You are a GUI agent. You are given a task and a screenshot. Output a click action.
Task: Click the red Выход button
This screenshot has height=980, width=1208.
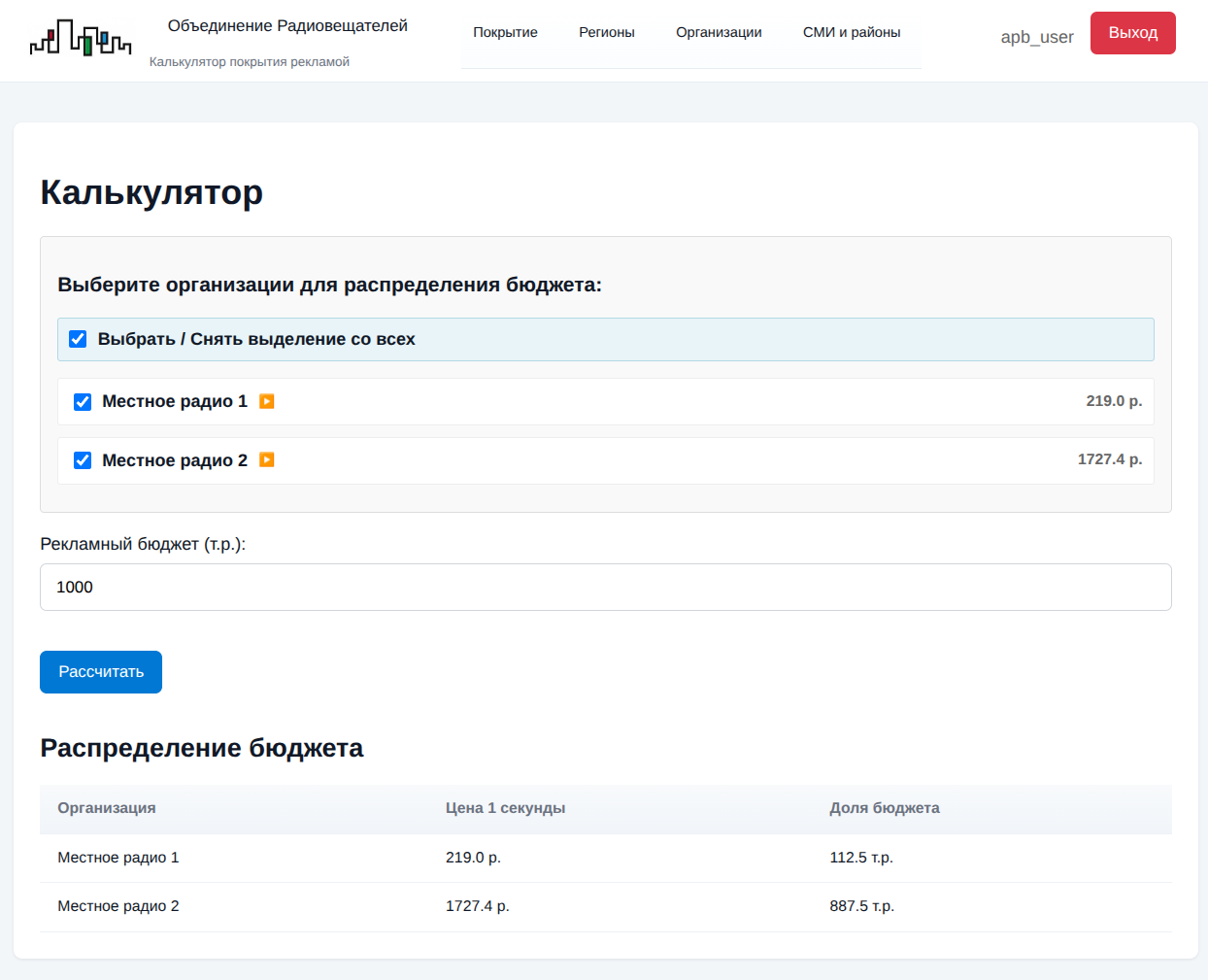click(1132, 32)
